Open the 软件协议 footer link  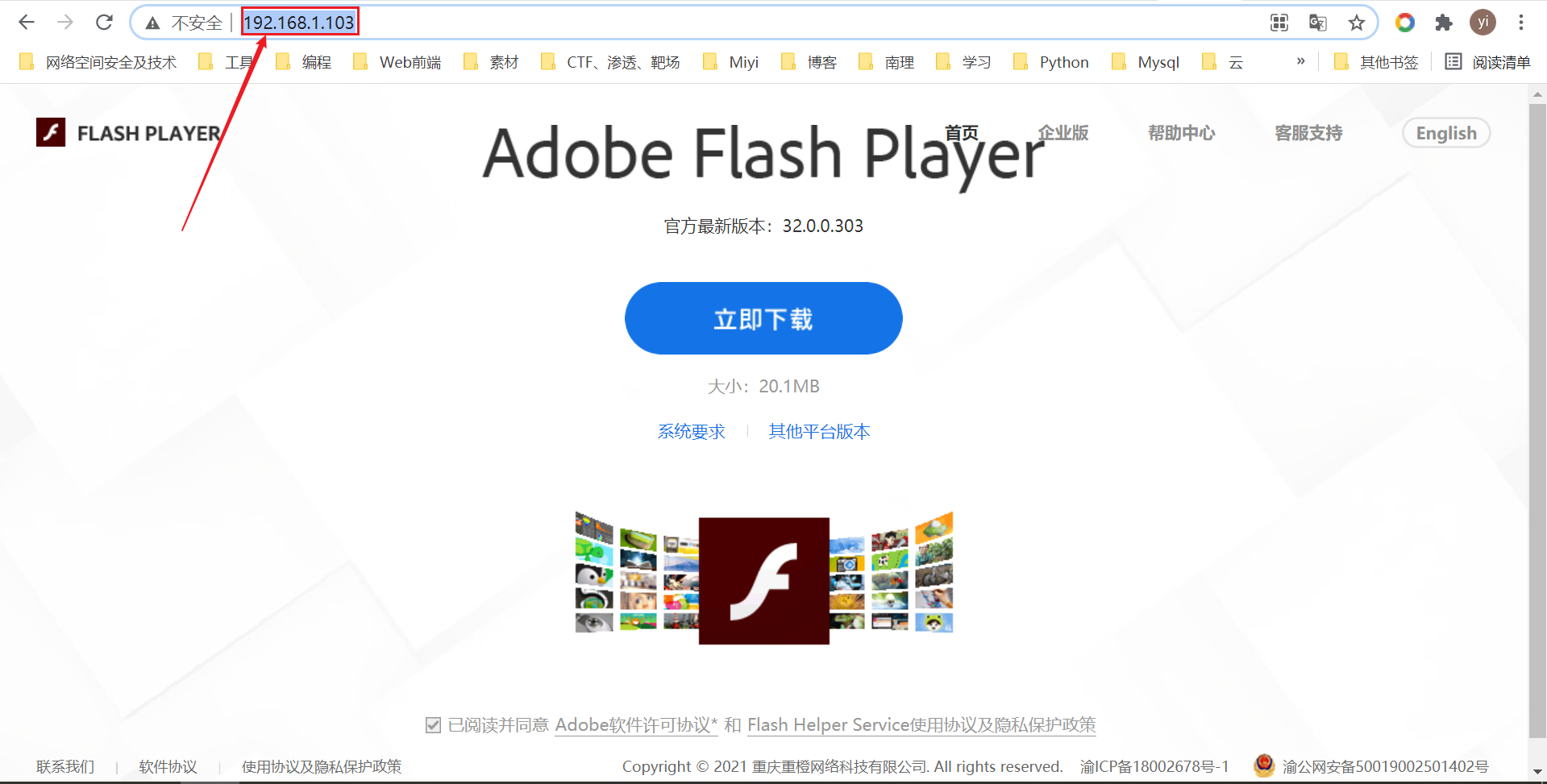tap(168, 766)
